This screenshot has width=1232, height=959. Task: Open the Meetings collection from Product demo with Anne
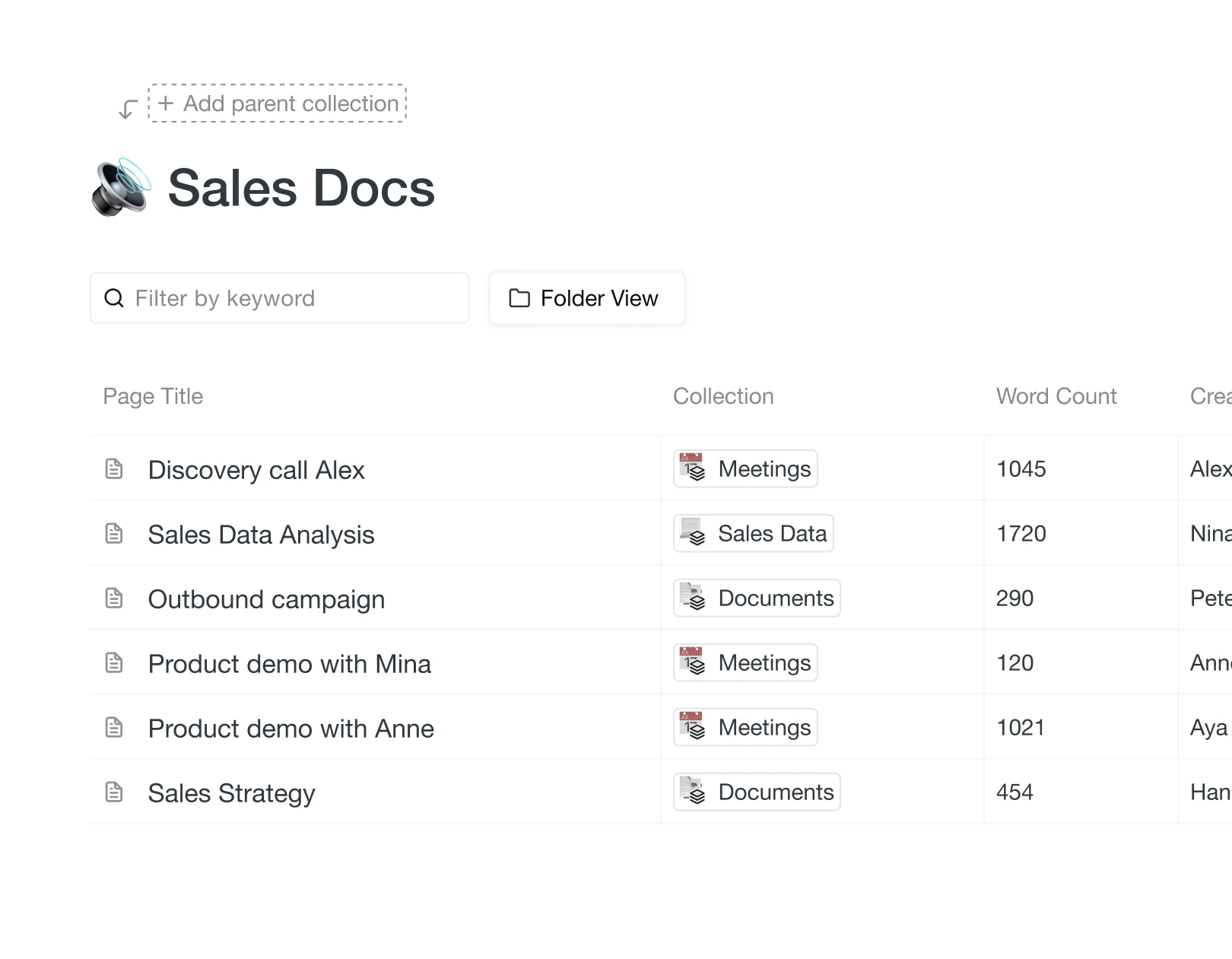click(745, 727)
